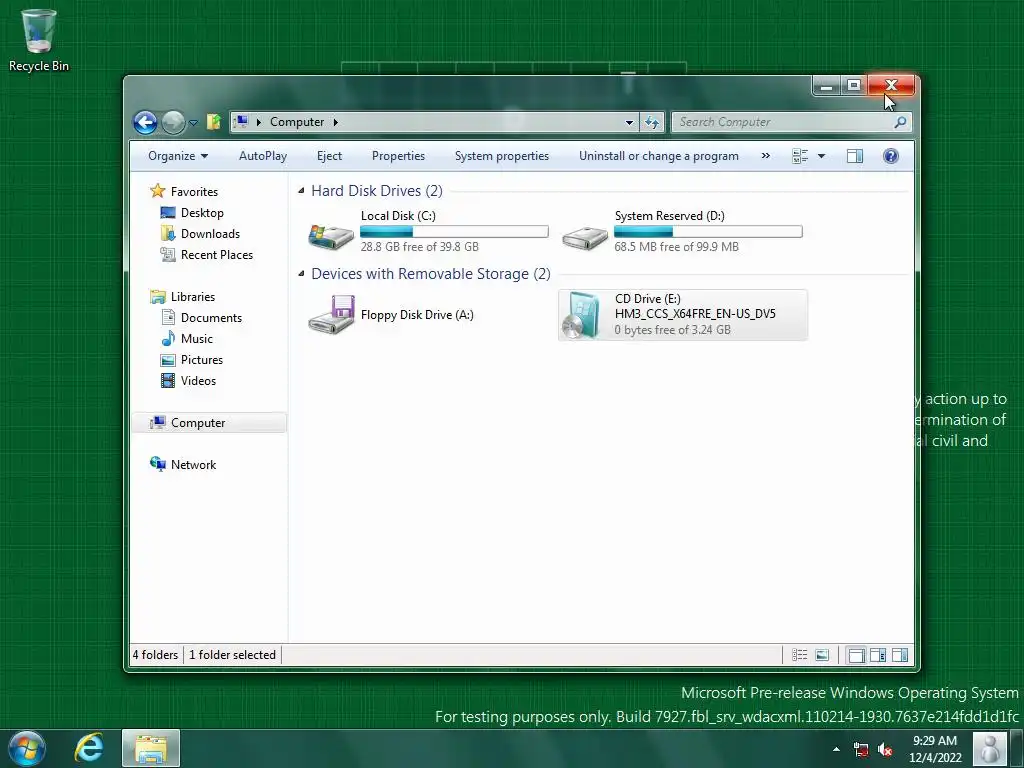
Task: Click the folder icon next to the address bar
Action: (214, 121)
